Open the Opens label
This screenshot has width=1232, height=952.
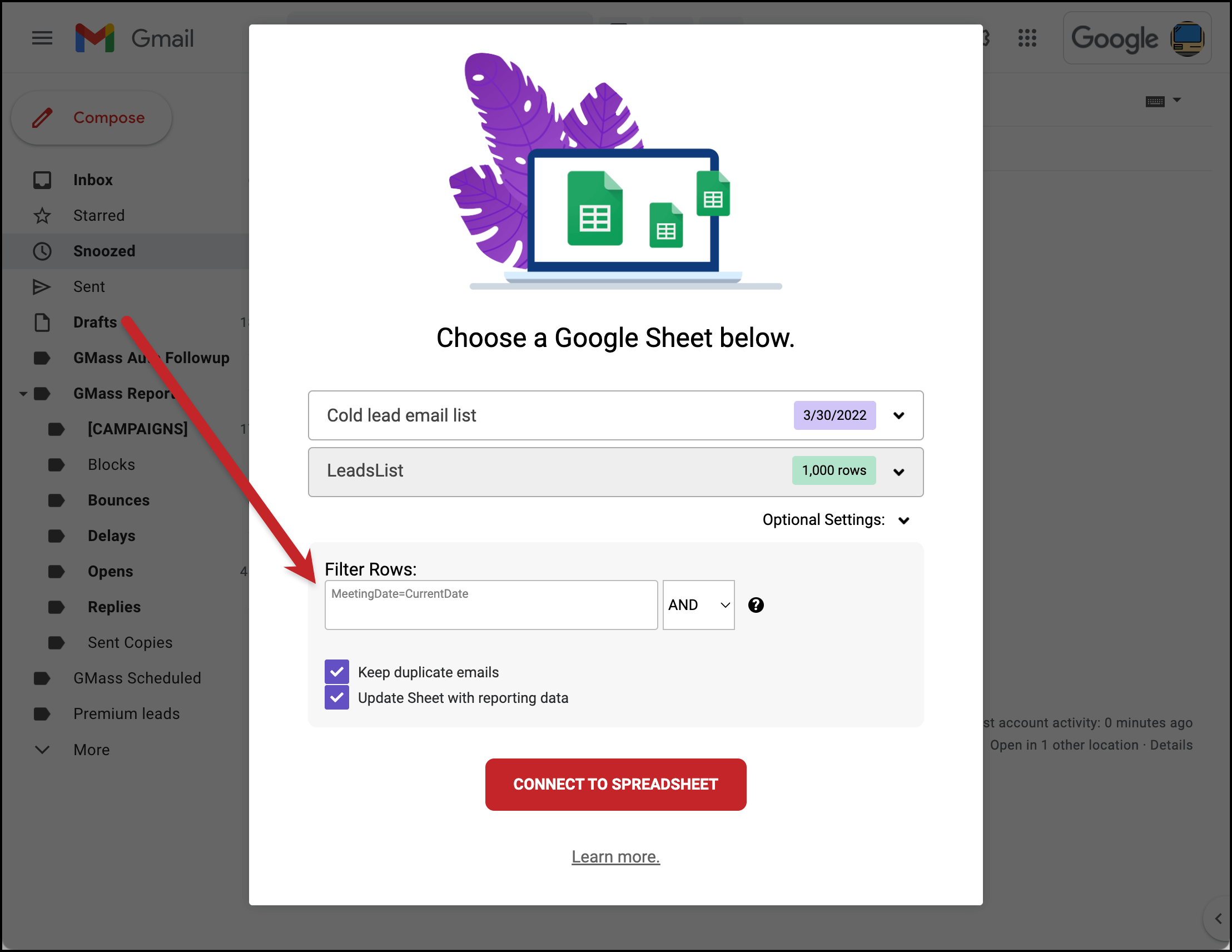click(x=110, y=571)
